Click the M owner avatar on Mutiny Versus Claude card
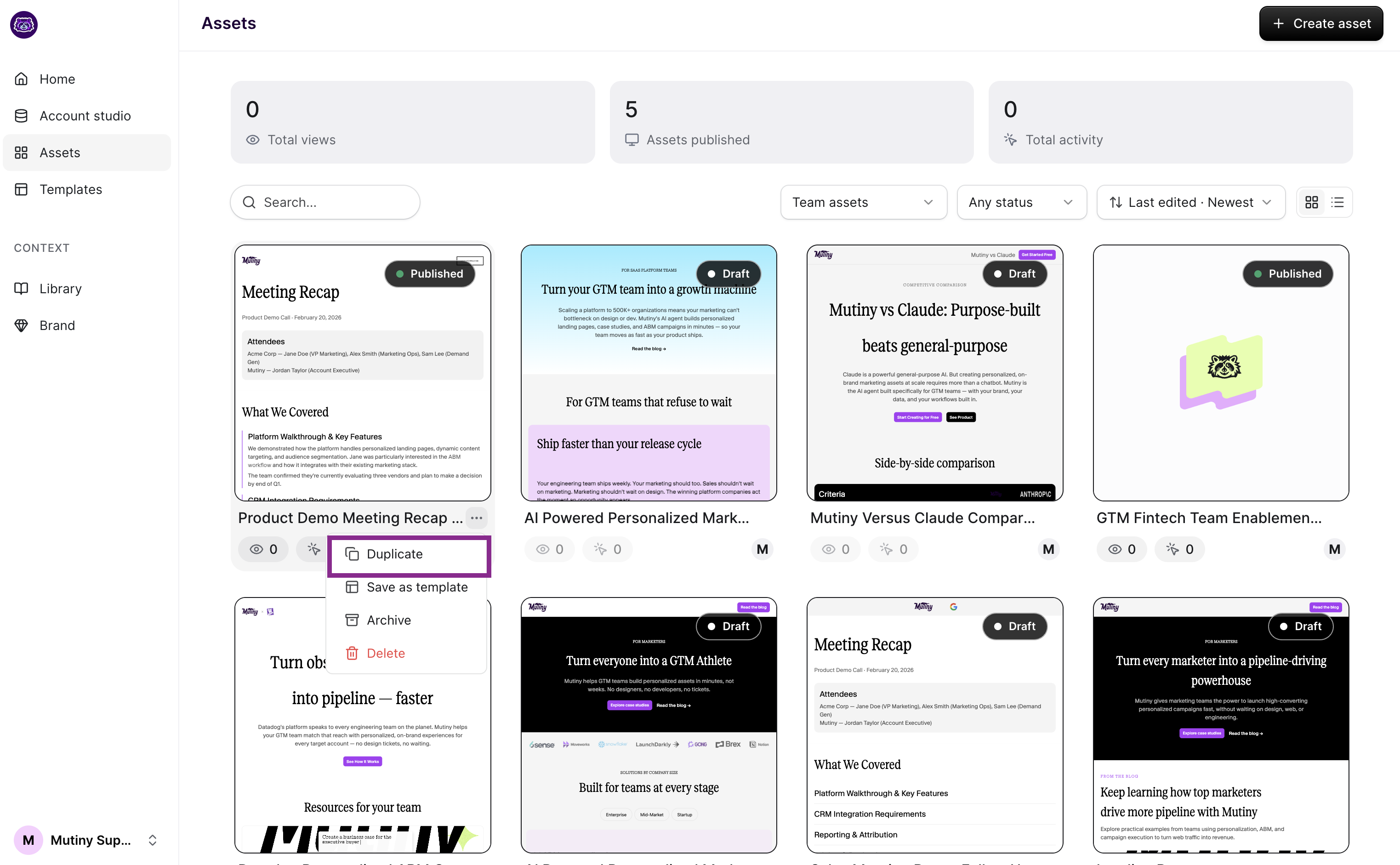 [1048, 549]
